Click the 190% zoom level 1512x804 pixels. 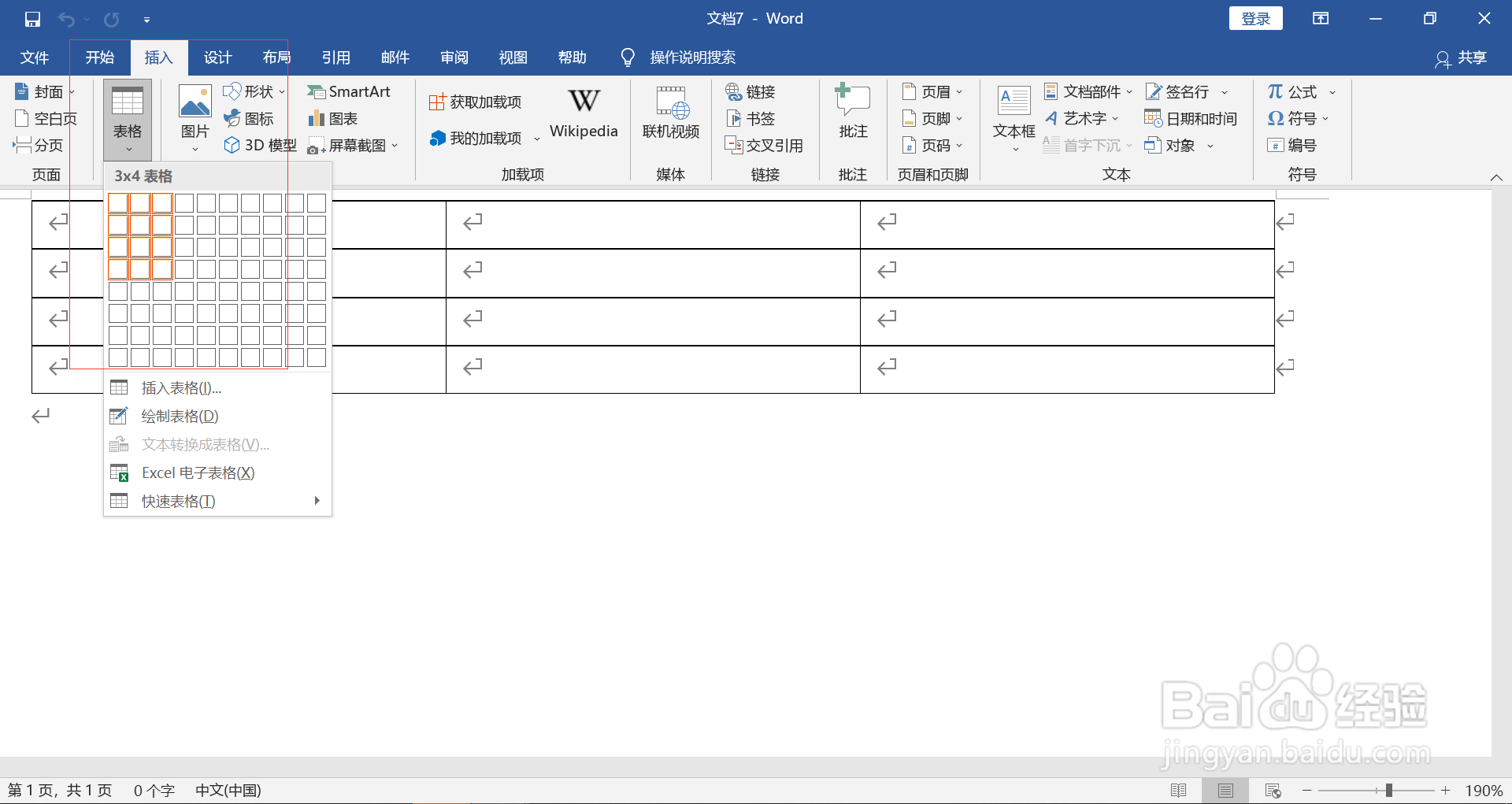[1484, 790]
